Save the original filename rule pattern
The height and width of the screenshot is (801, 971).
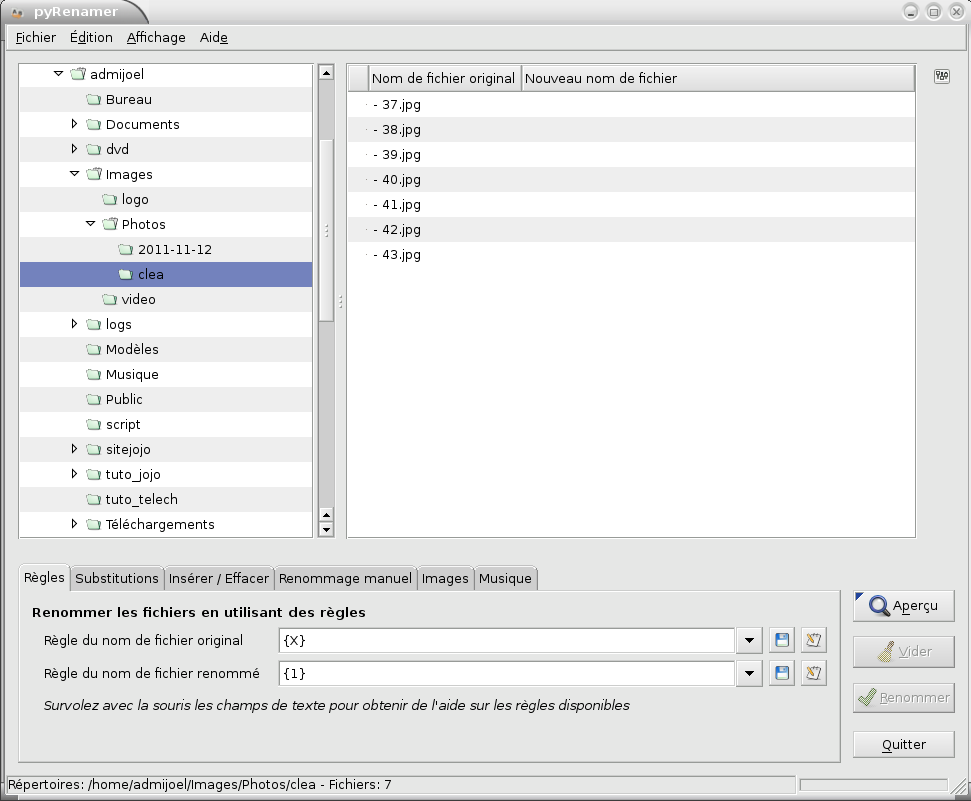(x=782, y=640)
